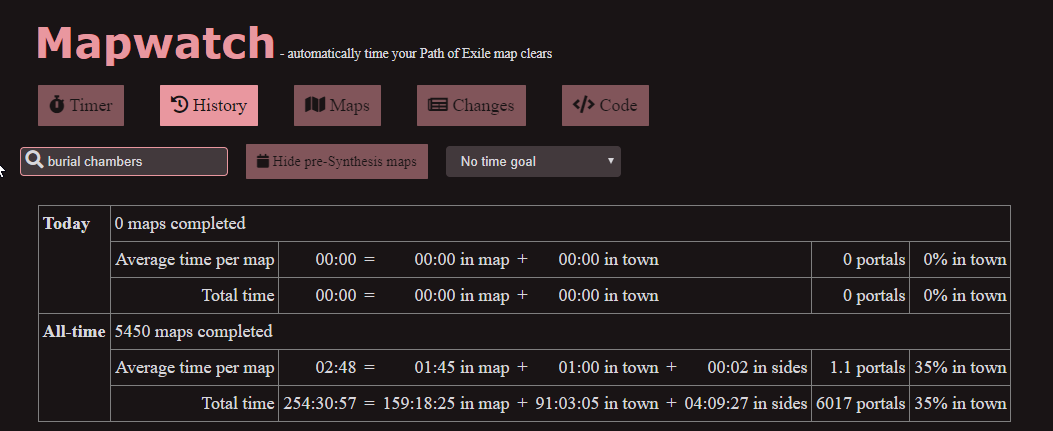Open the Code tab
Screen dimensions: 1053x431
click(x=605, y=106)
